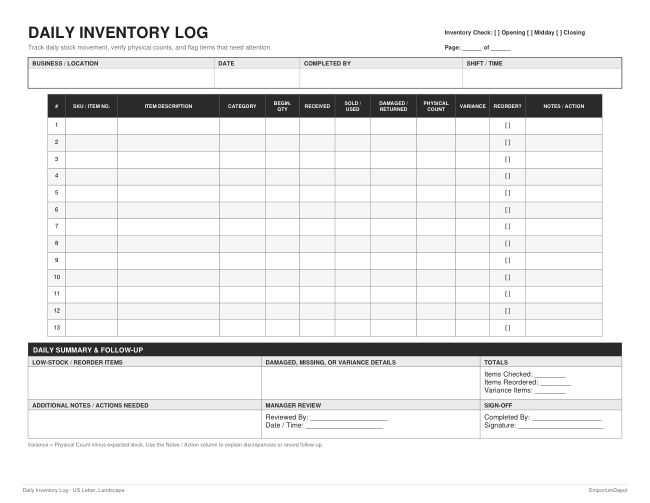Select the Reorder box in row 6
650x503 pixels.
(507, 210)
